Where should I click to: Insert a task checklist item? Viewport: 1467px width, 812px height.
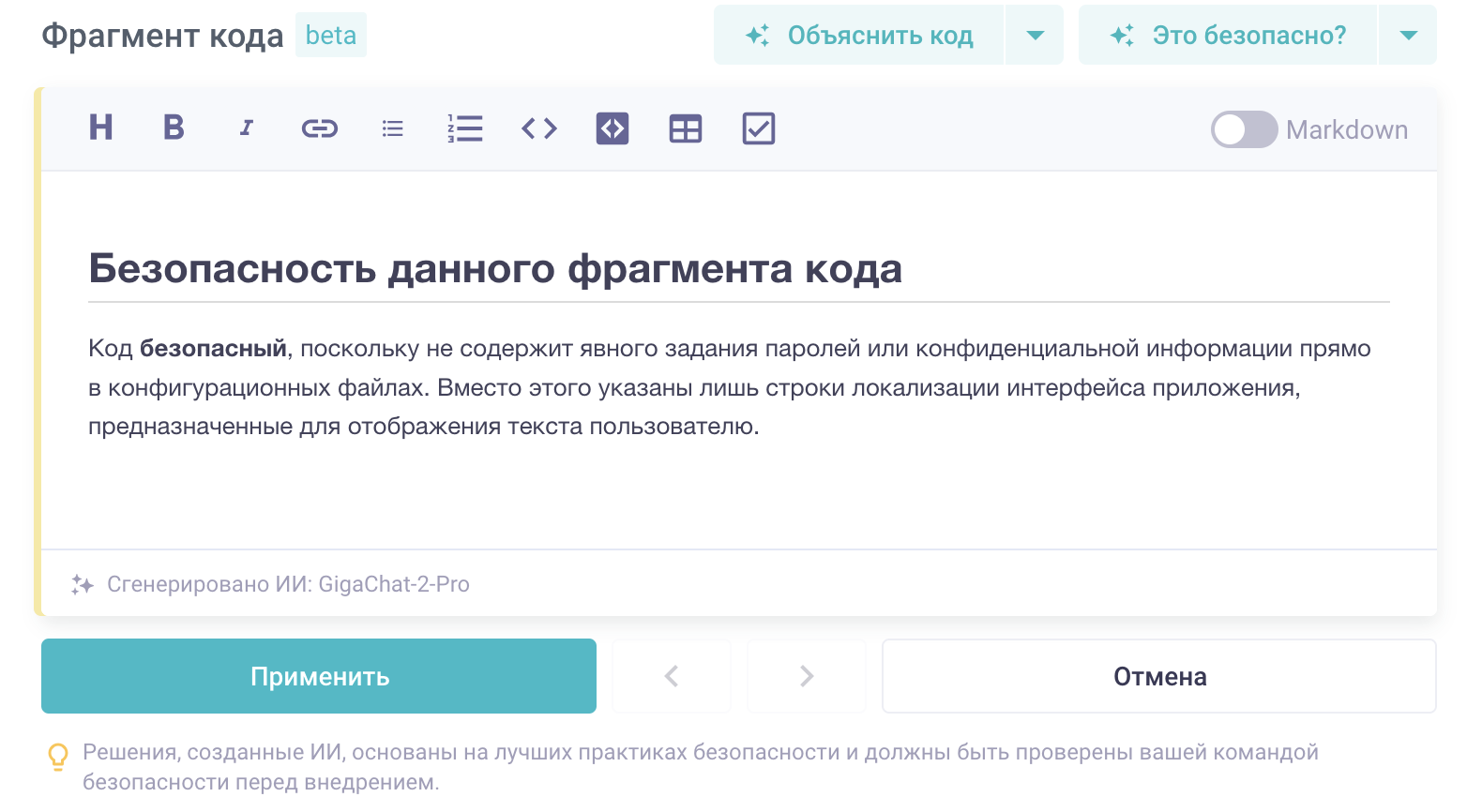[758, 128]
